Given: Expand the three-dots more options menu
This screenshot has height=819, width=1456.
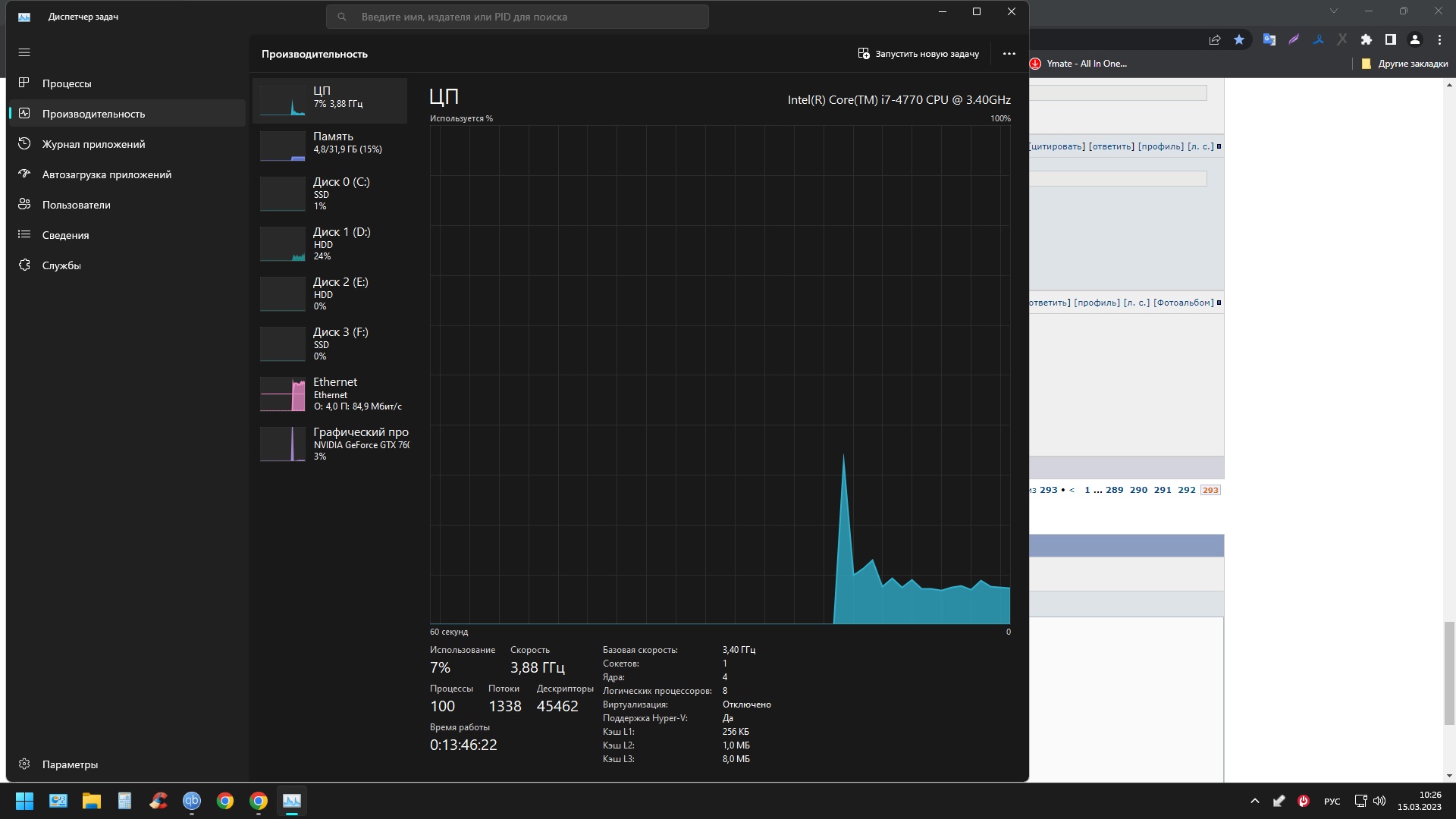Looking at the screenshot, I should click(x=1009, y=54).
